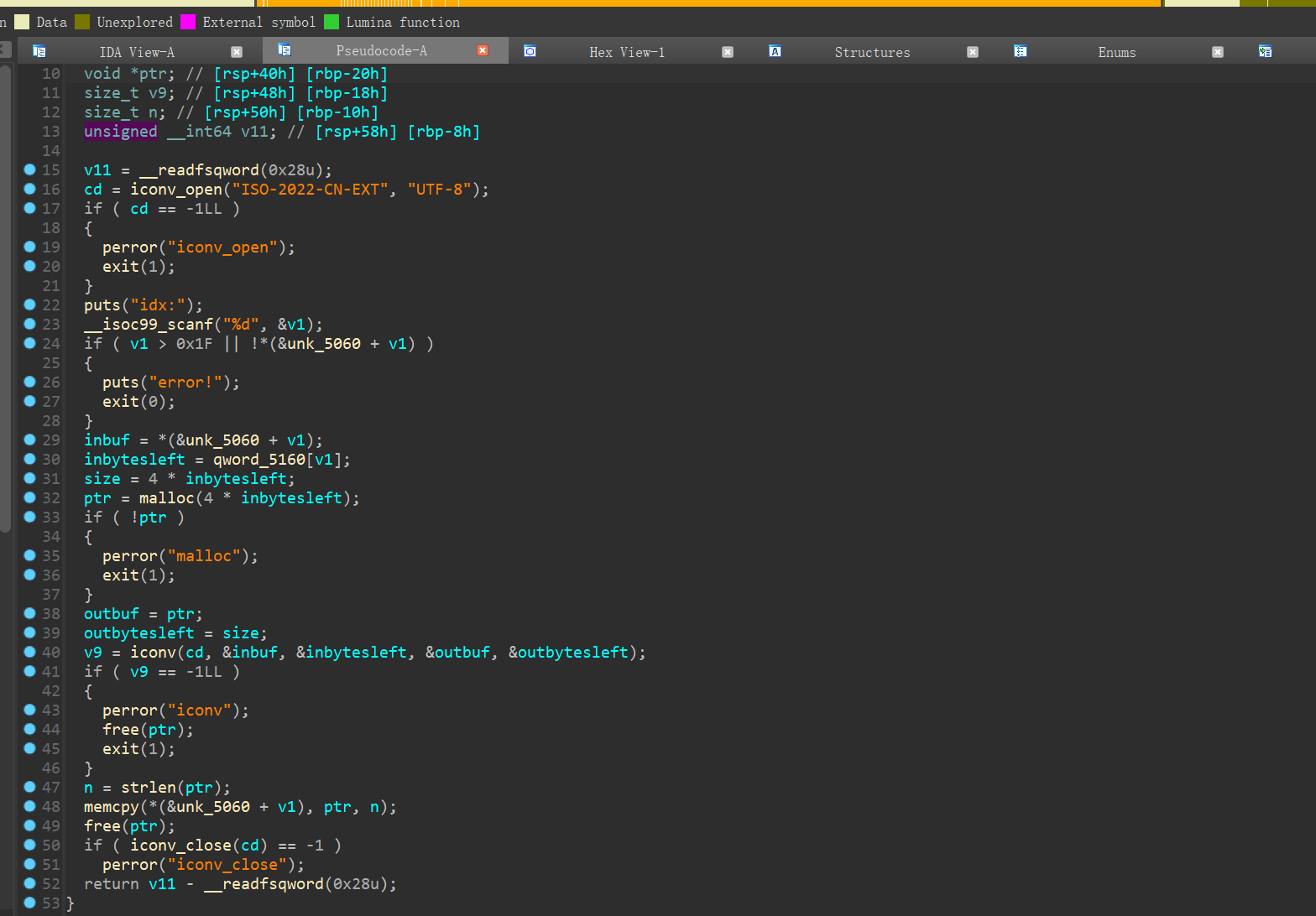Click the Data legend color swatch
This screenshot has height=916, width=1316.
(x=22, y=22)
